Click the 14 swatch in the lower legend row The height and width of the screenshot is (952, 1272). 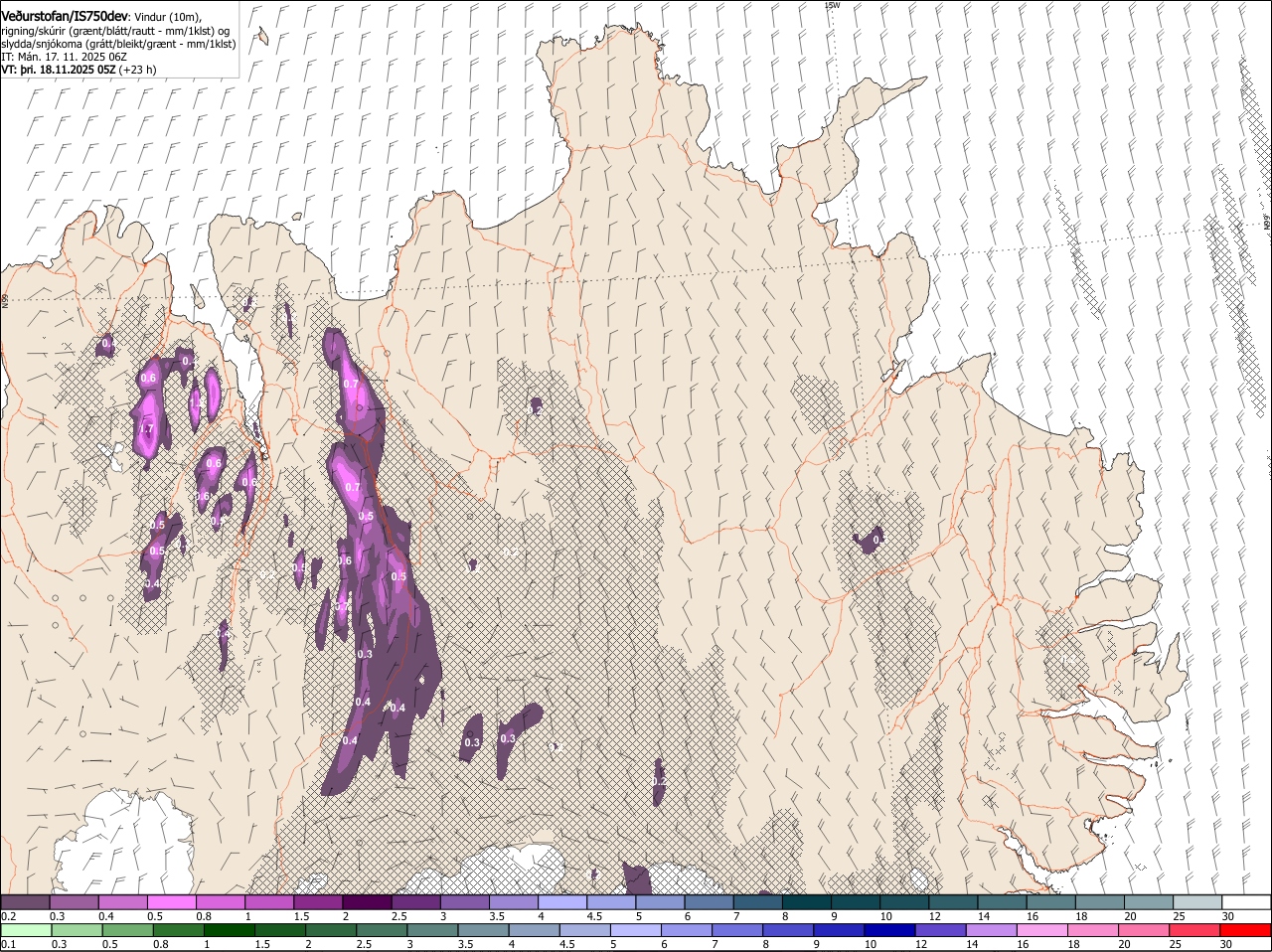991,930
